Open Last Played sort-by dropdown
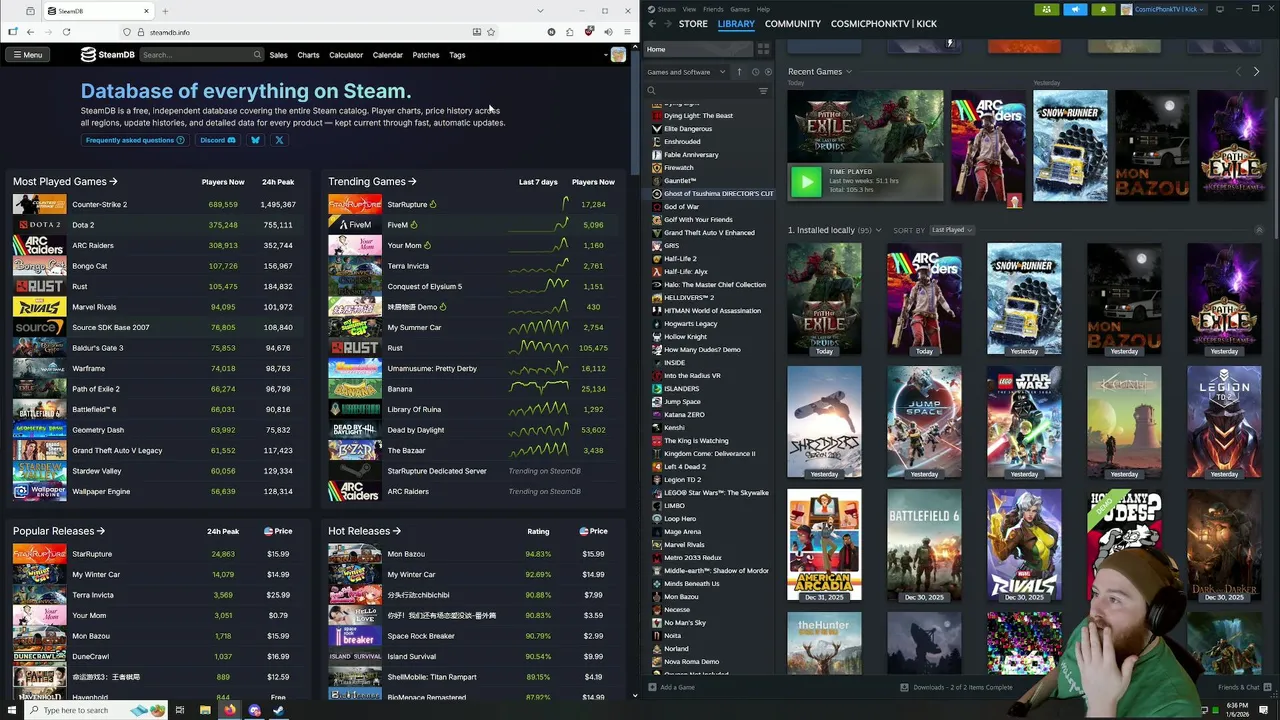 [x=951, y=230]
